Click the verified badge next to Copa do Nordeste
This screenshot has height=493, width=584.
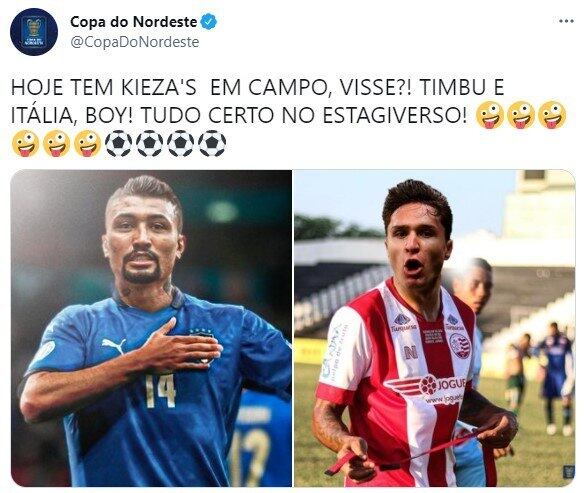tap(209, 22)
